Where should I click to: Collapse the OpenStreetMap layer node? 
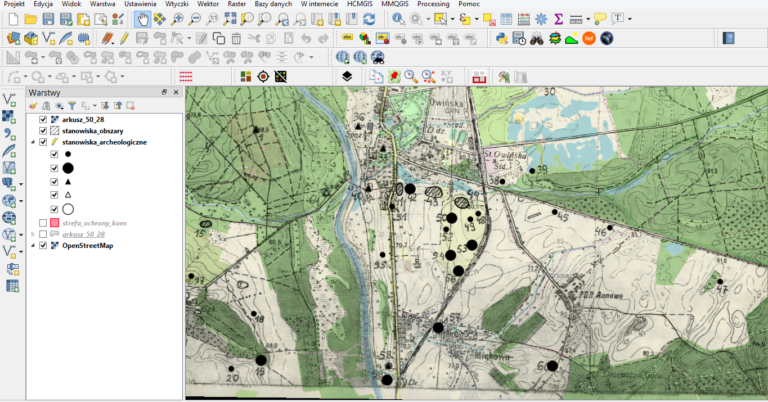point(33,245)
